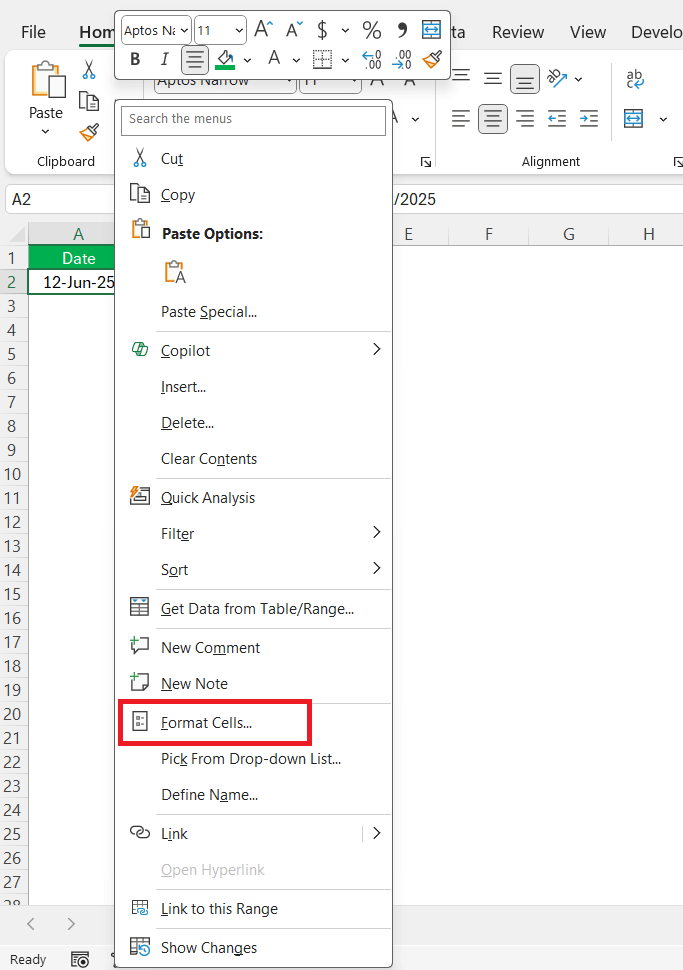Screen dimensions: 683x970
Task: Open the Orientation dropdown arrow
Action: click(578, 79)
